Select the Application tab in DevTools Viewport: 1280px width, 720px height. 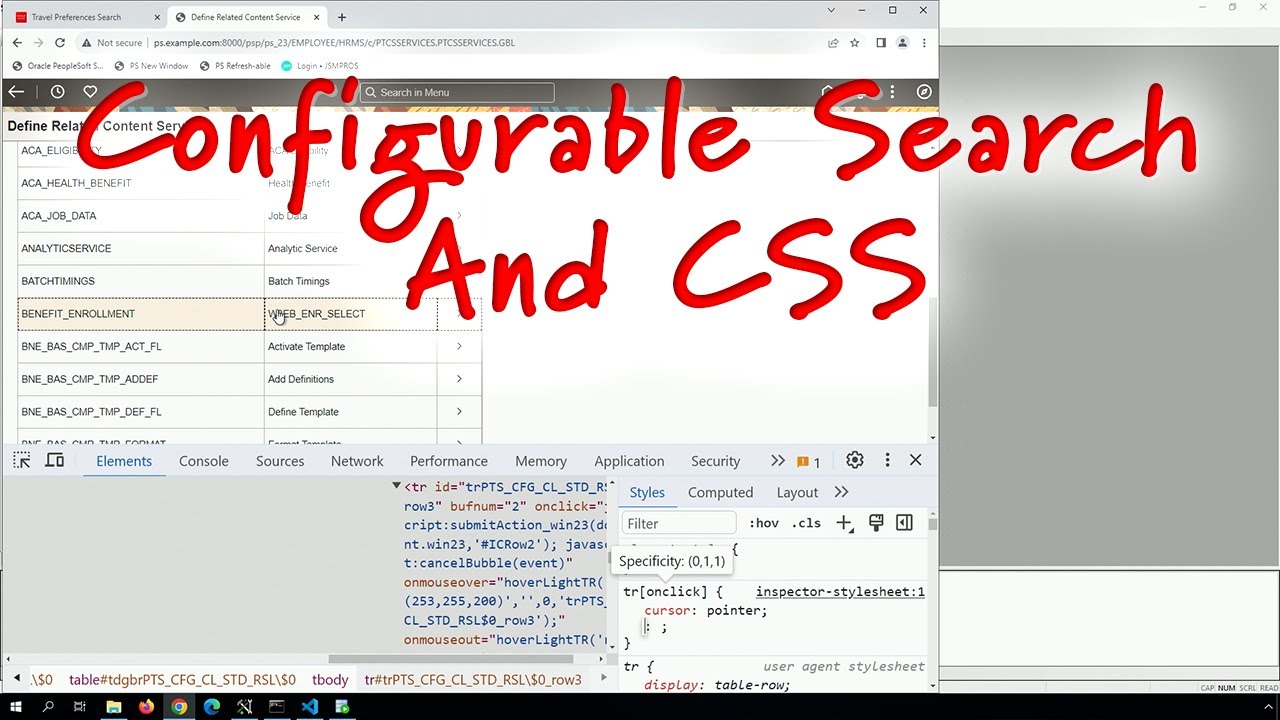click(629, 461)
